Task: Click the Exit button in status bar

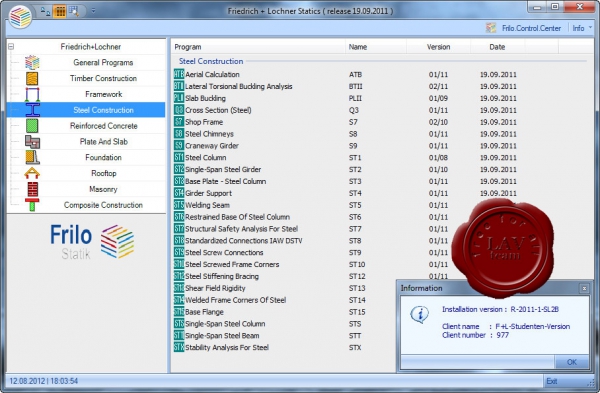Action: click(552, 381)
